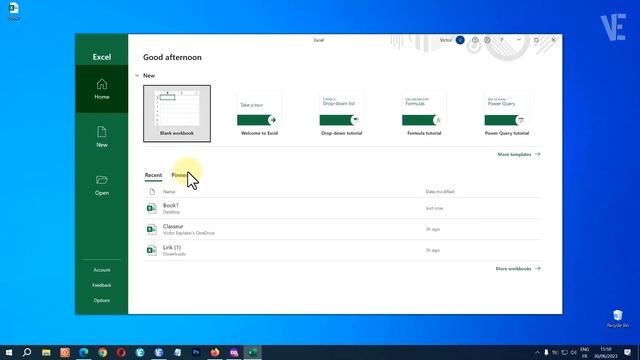The width and height of the screenshot is (640, 360).
Task: Launch Google Chrome from taskbar
Action: (102, 352)
